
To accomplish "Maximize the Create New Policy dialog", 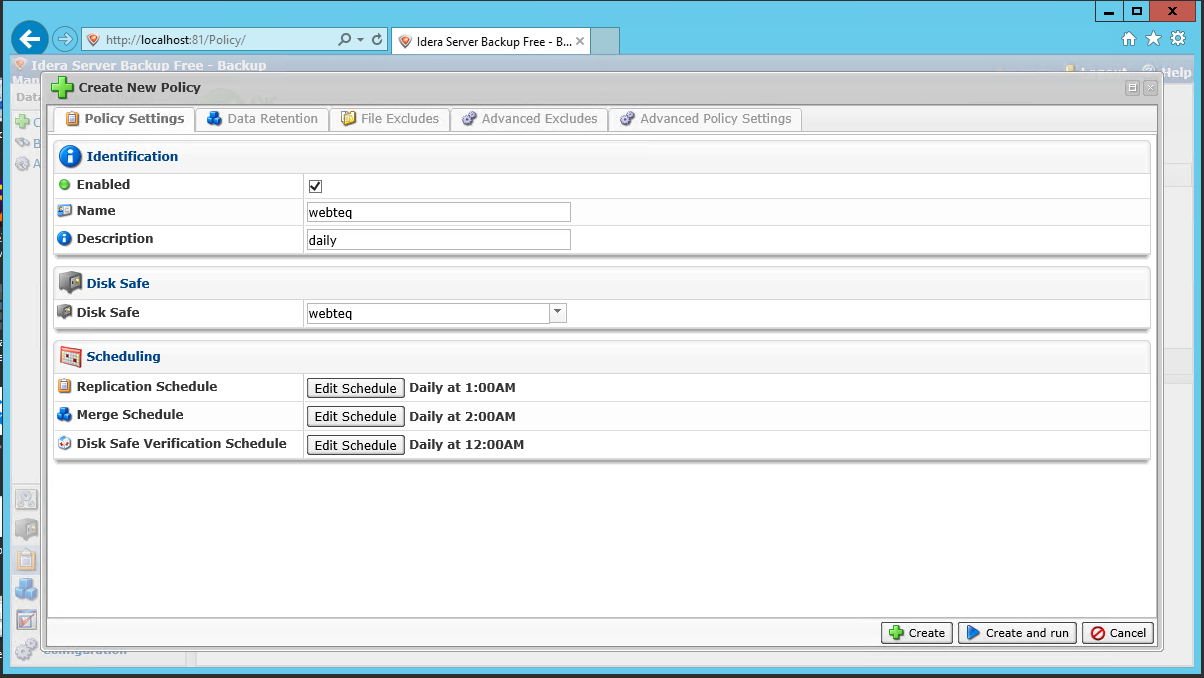I will pyautogui.click(x=1133, y=88).
